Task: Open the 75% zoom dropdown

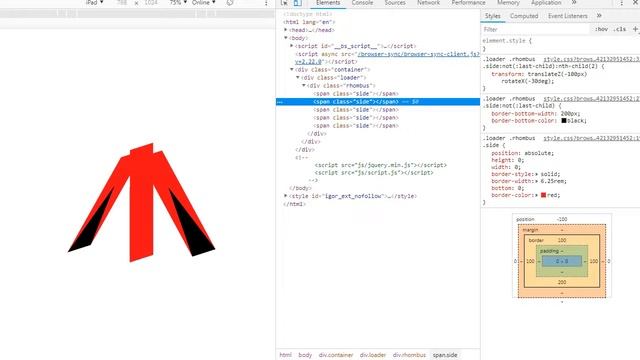Action: coord(178,3)
